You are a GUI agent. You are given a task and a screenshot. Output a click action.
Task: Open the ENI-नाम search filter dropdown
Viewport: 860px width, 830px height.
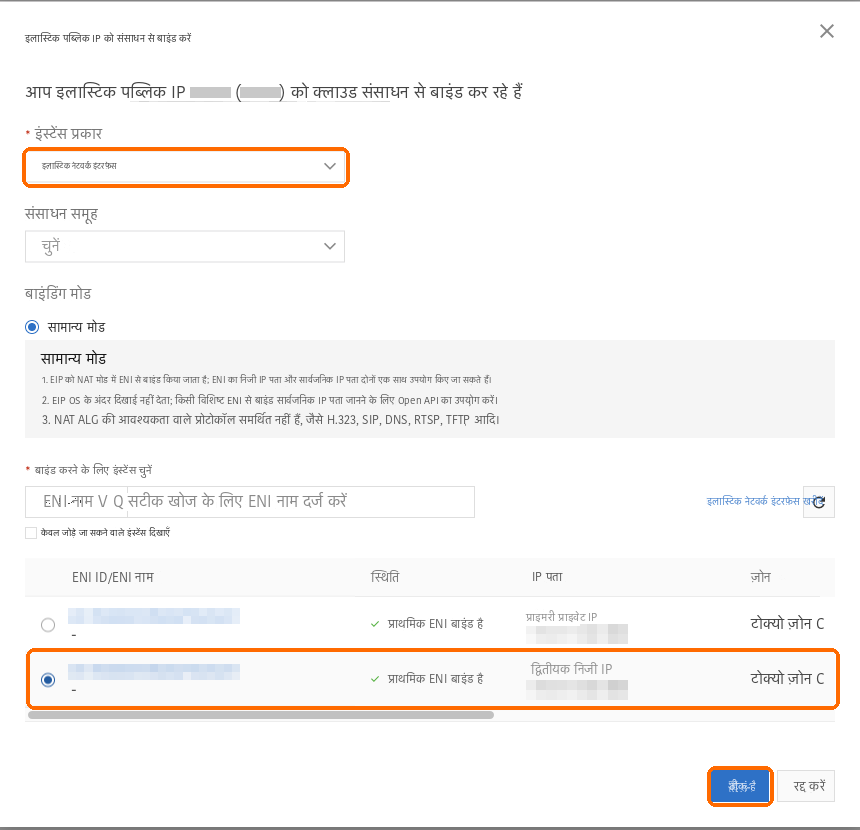point(76,501)
